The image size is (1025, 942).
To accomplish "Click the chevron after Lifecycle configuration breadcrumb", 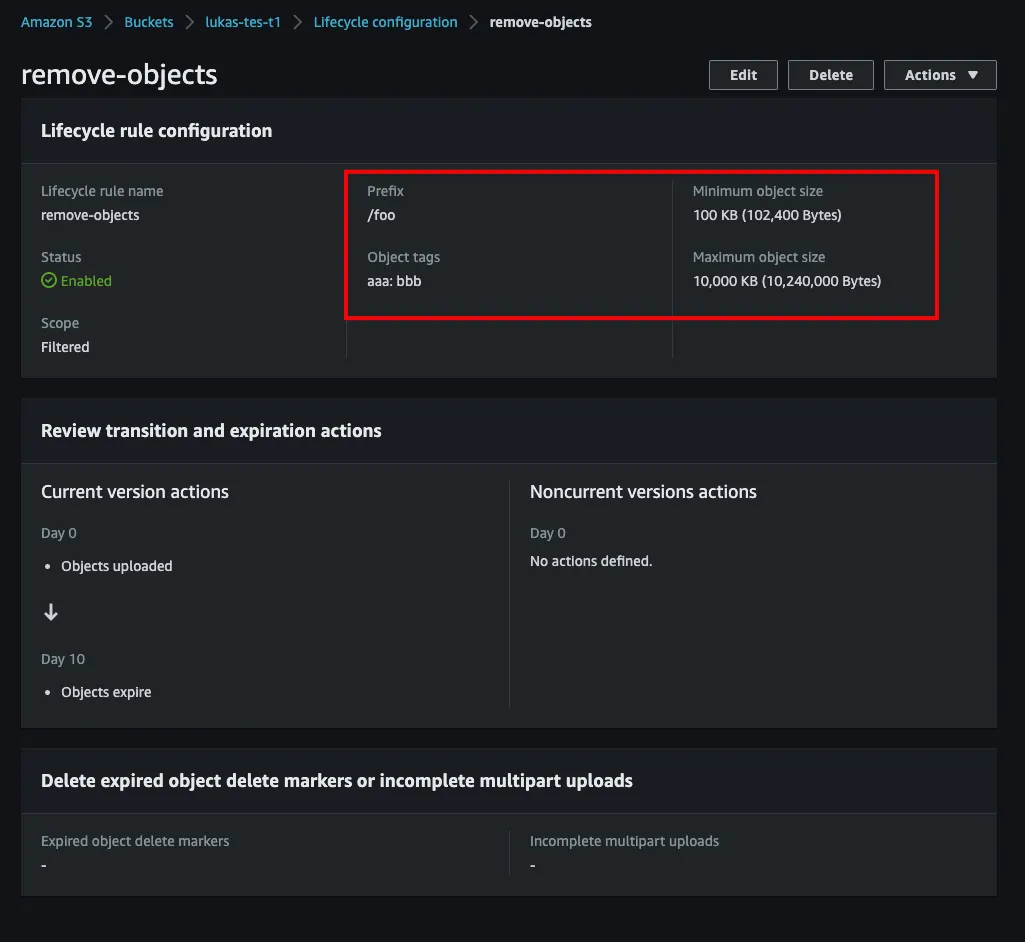I will tap(474, 22).
